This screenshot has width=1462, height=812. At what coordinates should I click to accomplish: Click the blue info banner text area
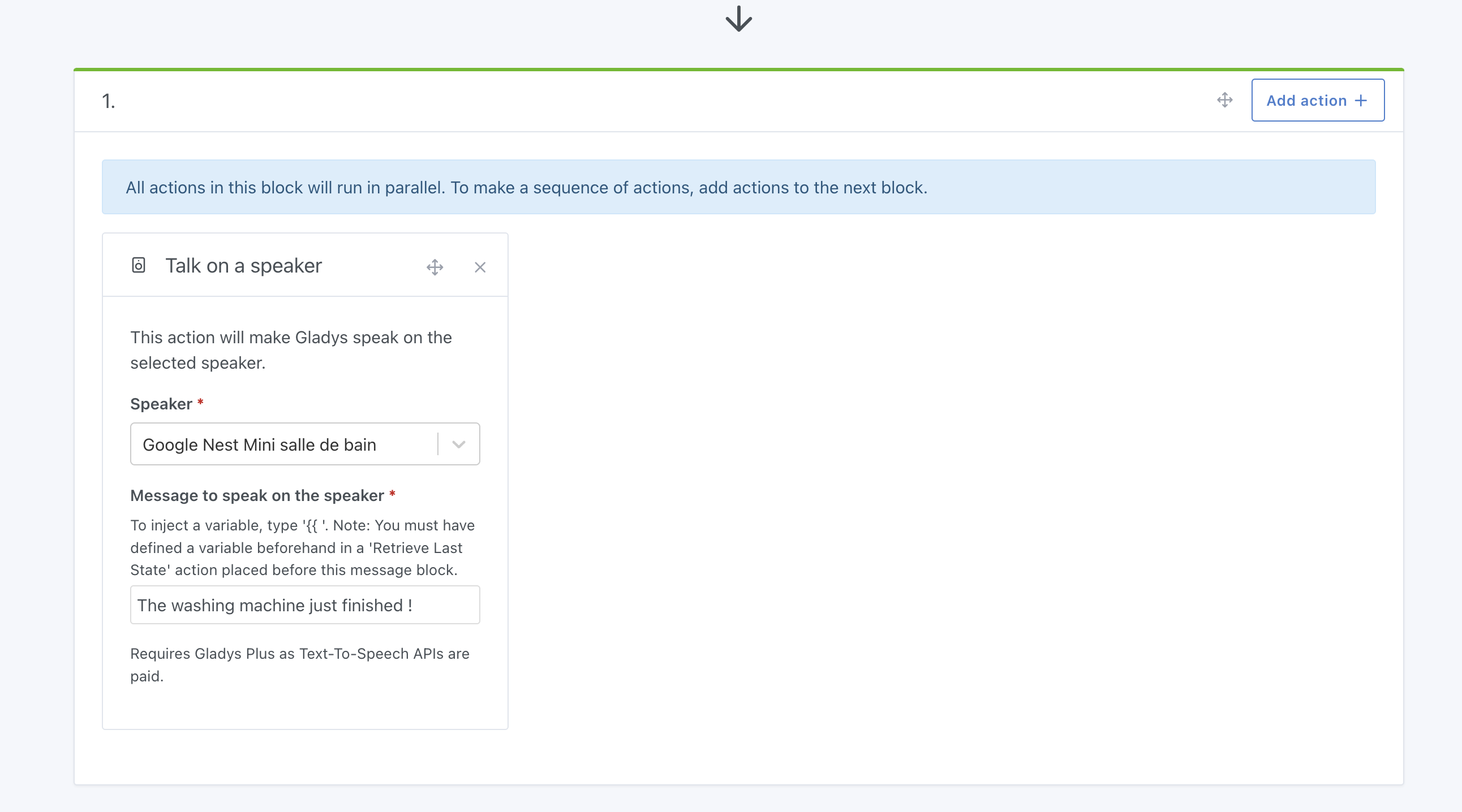pyautogui.click(x=737, y=187)
